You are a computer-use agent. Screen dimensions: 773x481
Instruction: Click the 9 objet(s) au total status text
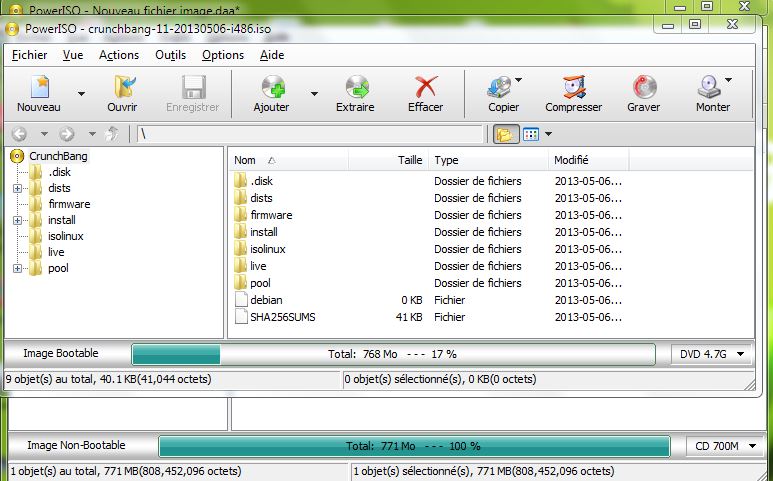(x=108, y=379)
